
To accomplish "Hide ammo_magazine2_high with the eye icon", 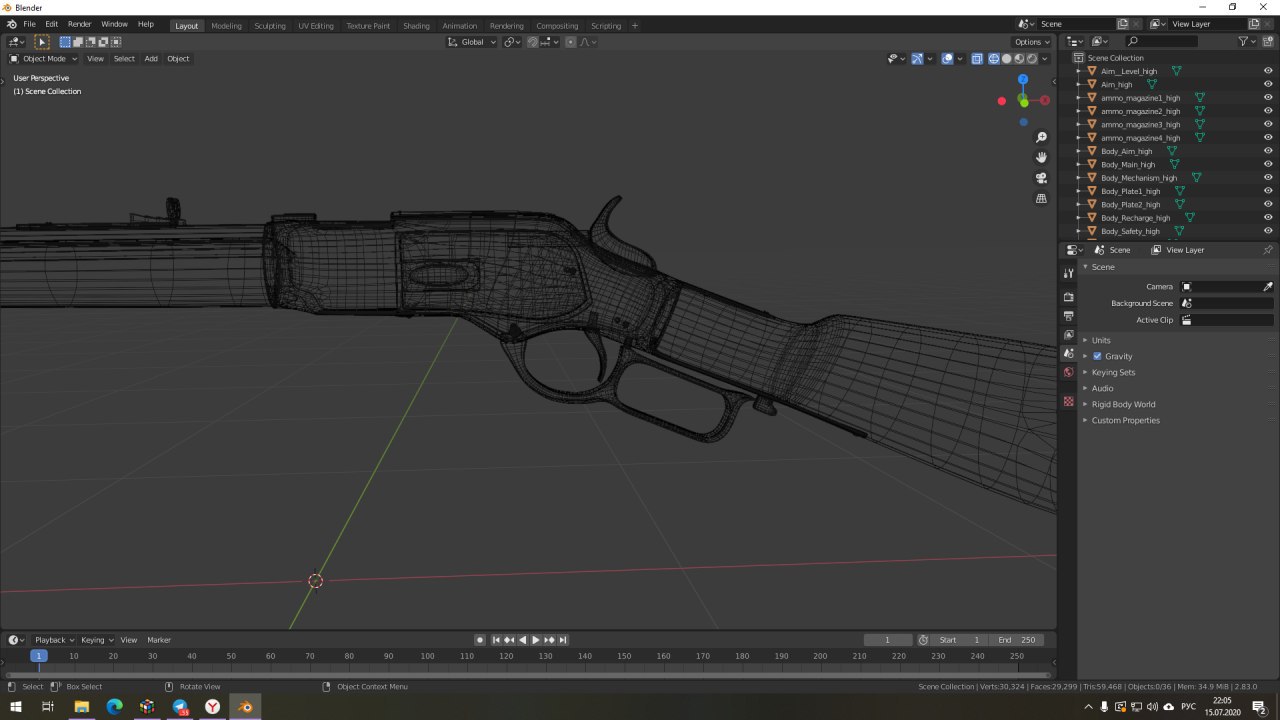I will point(1268,111).
